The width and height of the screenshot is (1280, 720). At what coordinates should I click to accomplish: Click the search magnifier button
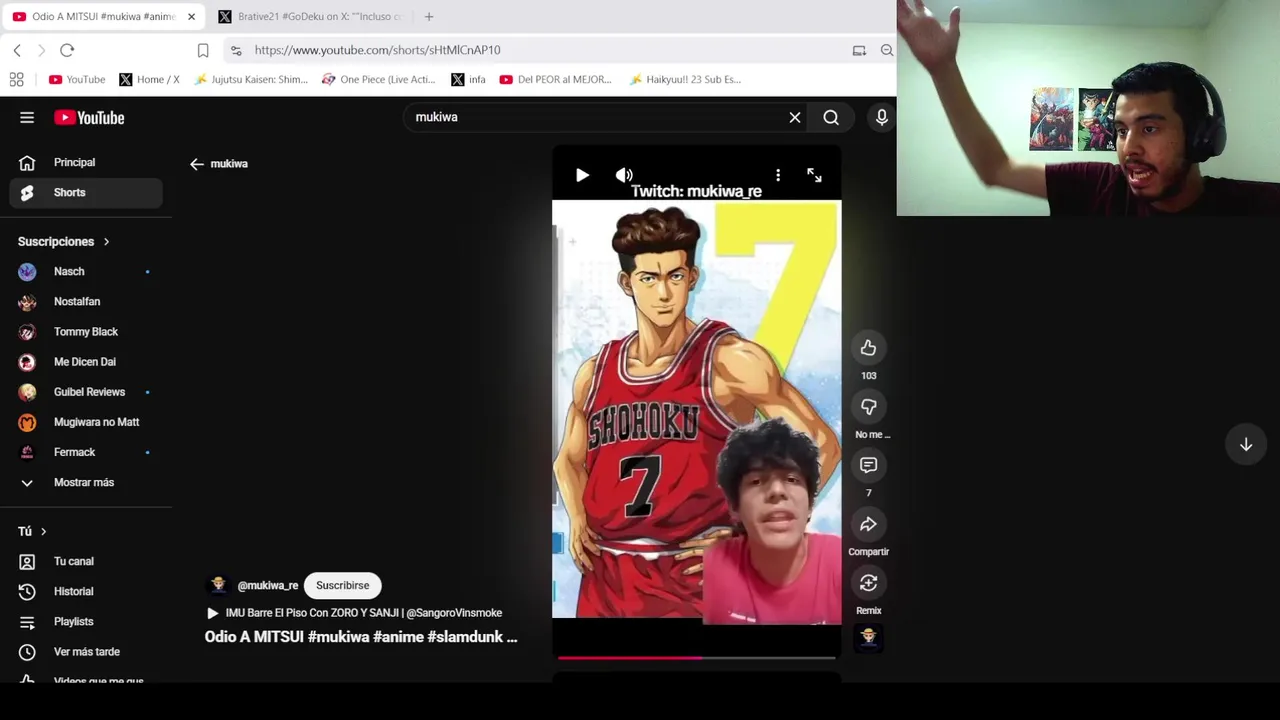(x=831, y=118)
